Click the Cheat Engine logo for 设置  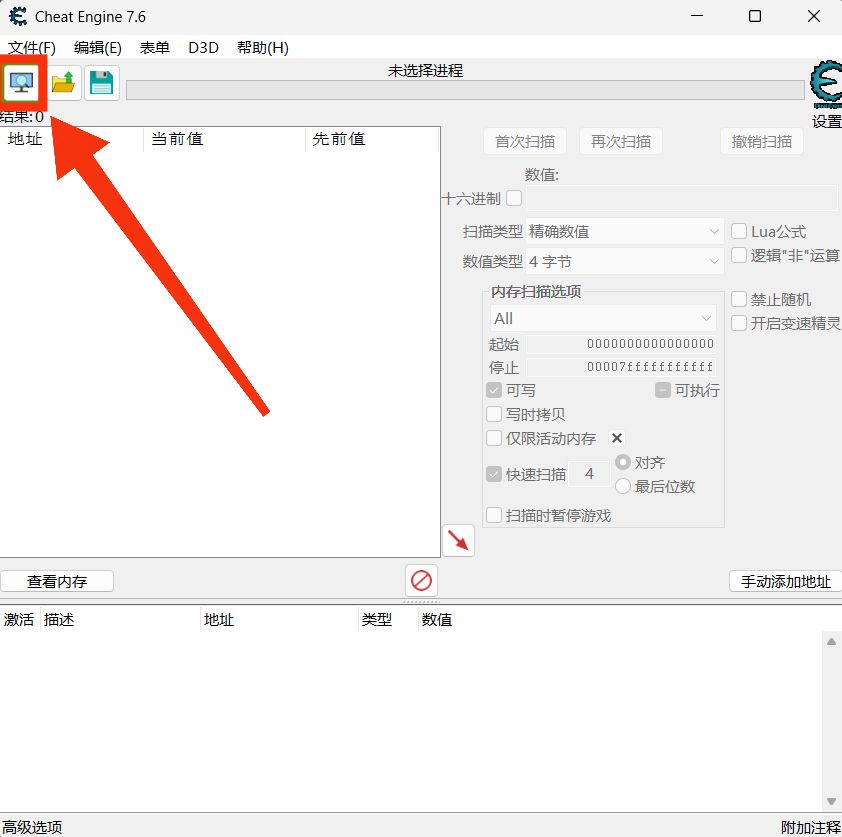tap(826, 85)
